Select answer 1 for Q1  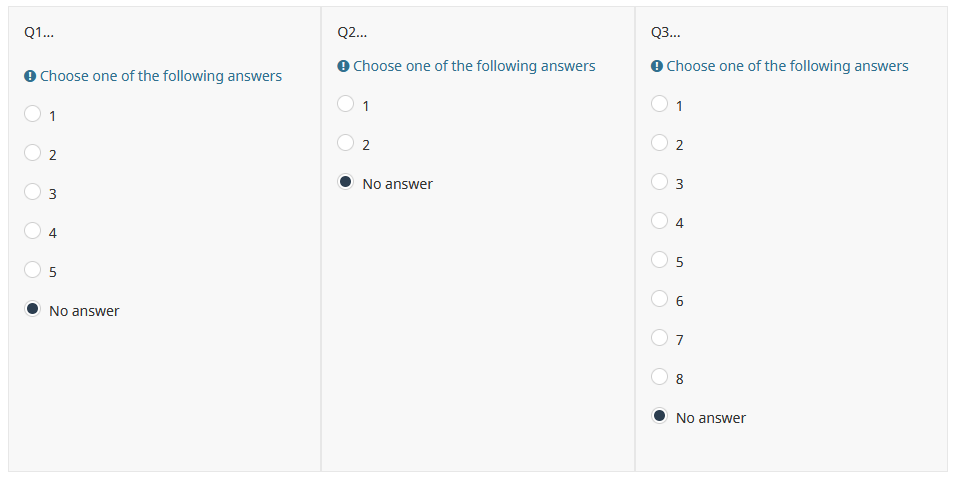(33, 114)
